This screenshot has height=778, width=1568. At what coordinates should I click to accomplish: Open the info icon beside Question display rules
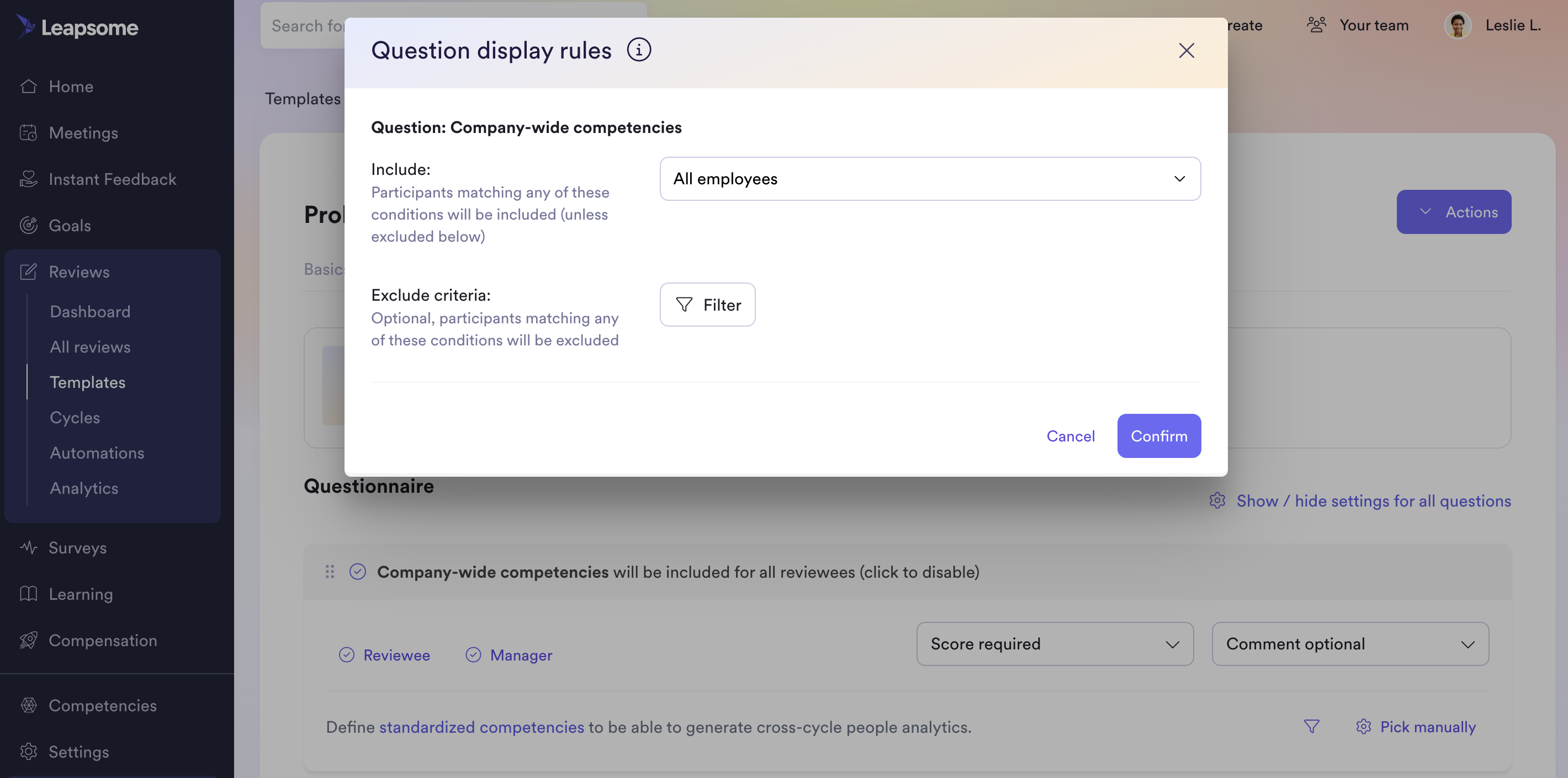point(639,50)
